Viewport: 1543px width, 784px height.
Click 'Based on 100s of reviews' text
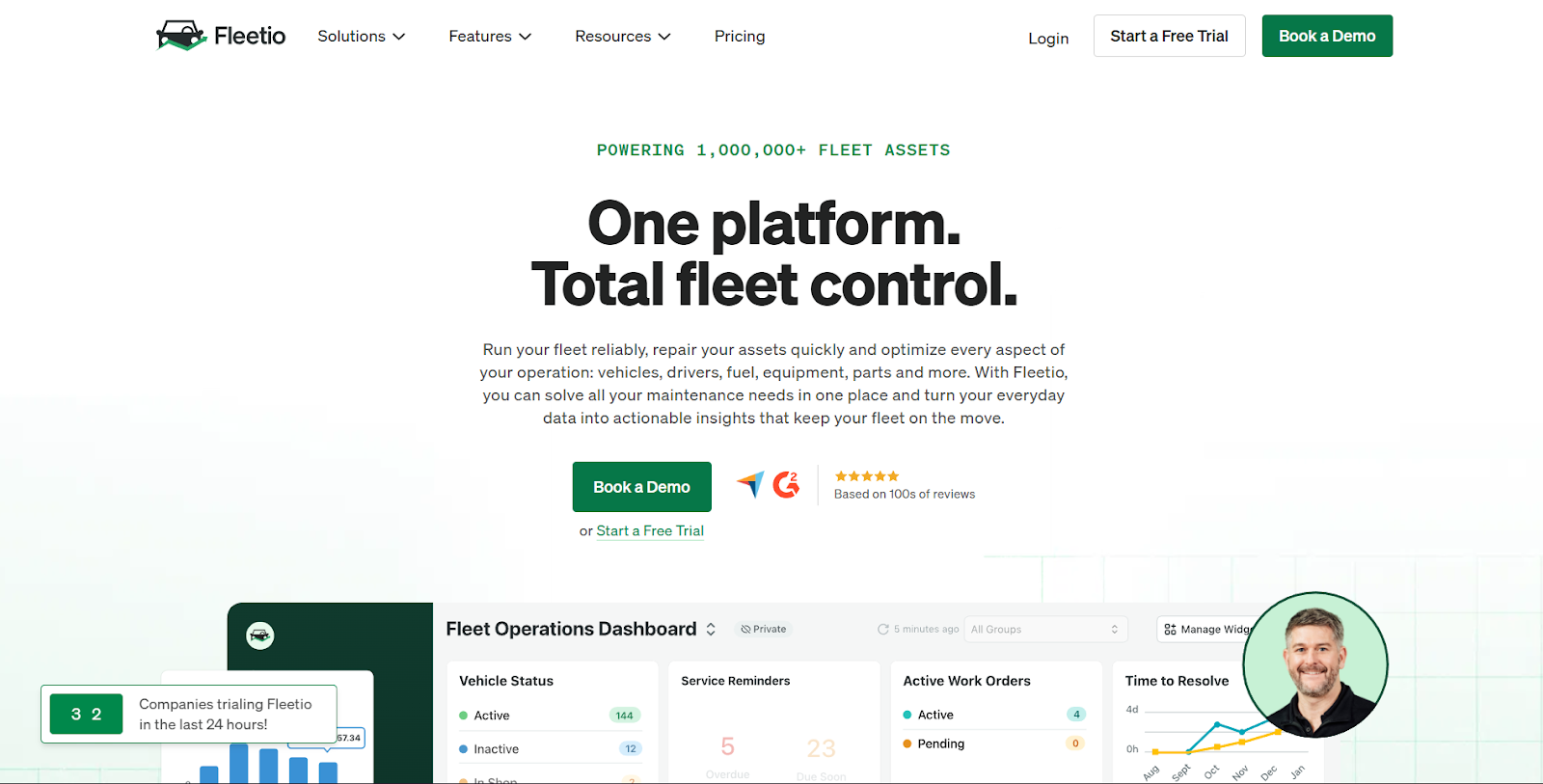pos(905,494)
